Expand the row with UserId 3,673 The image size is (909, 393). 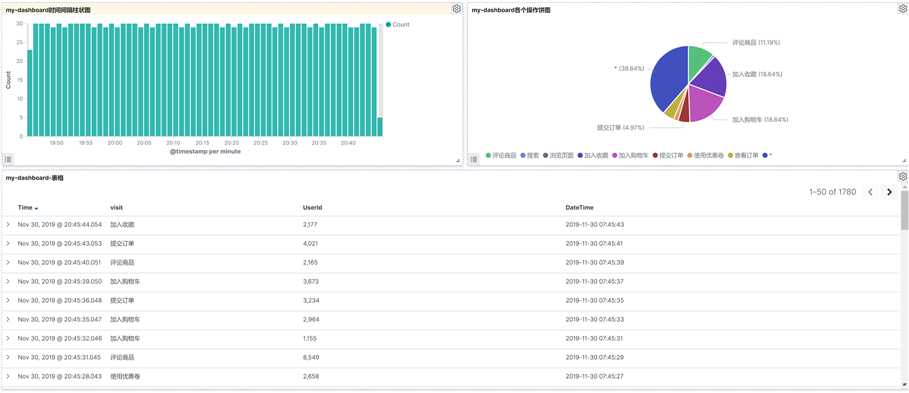(x=8, y=281)
